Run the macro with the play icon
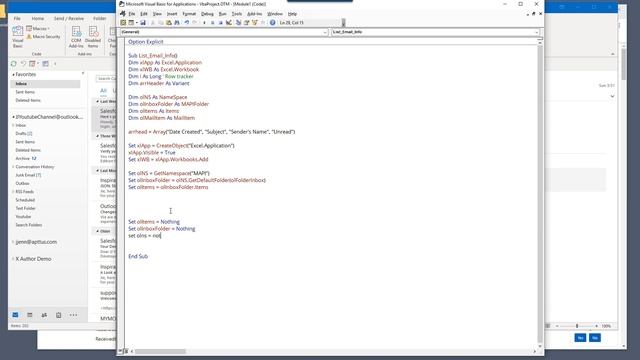This screenshot has height=360, width=640. point(204,22)
